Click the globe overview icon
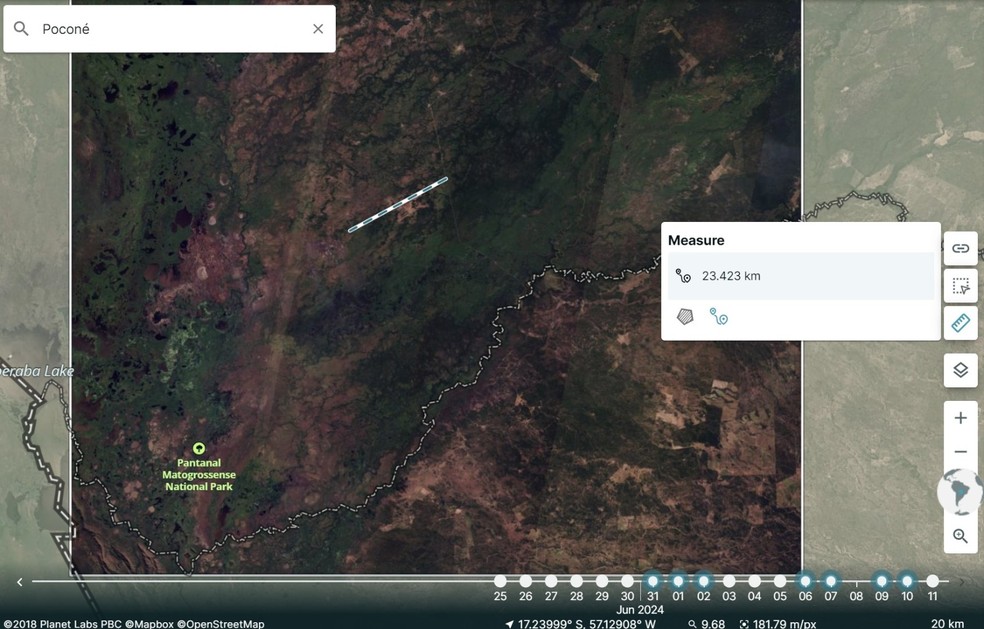 coord(960,493)
